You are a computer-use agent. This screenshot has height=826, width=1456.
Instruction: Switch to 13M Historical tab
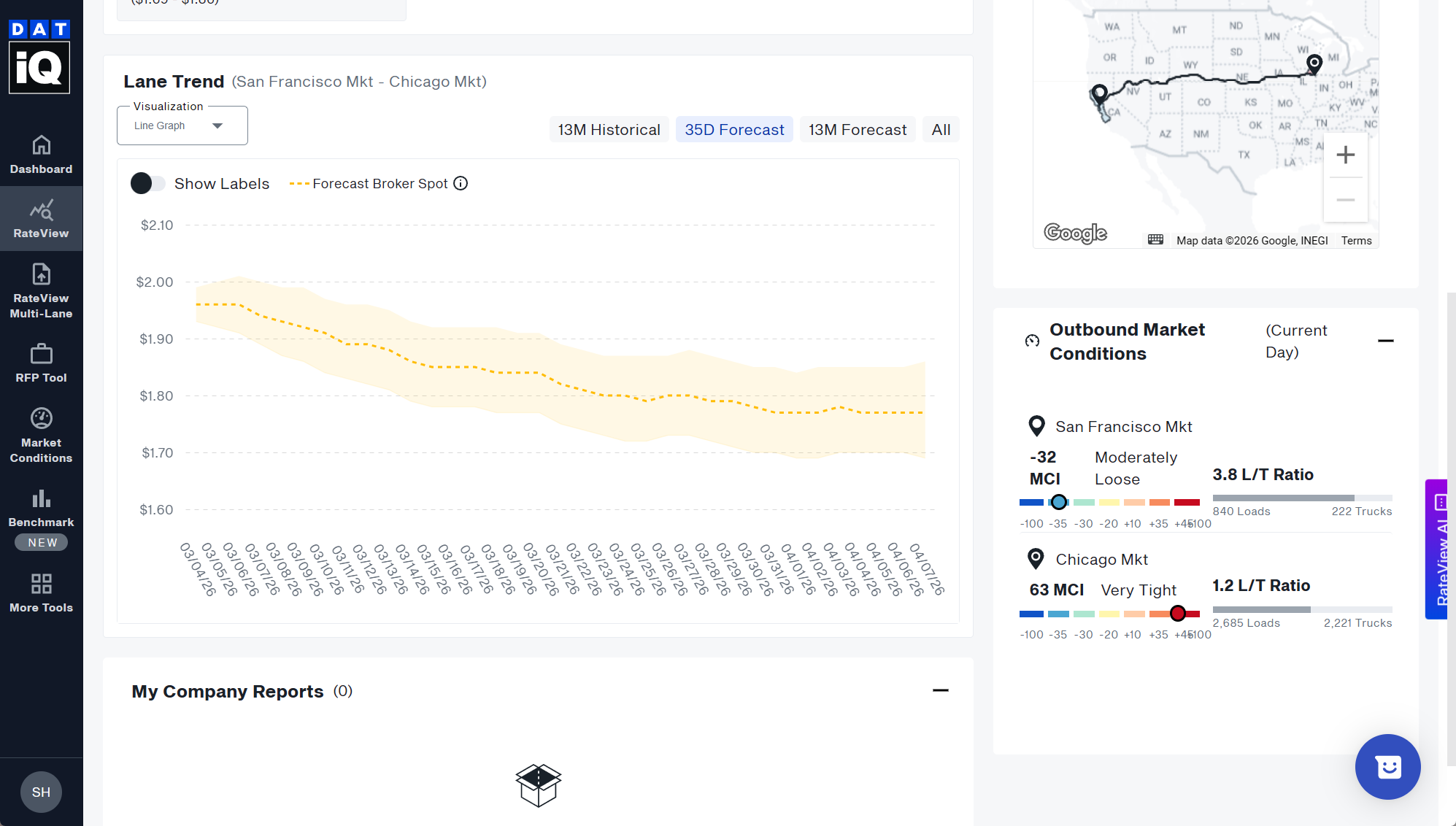point(609,130)
